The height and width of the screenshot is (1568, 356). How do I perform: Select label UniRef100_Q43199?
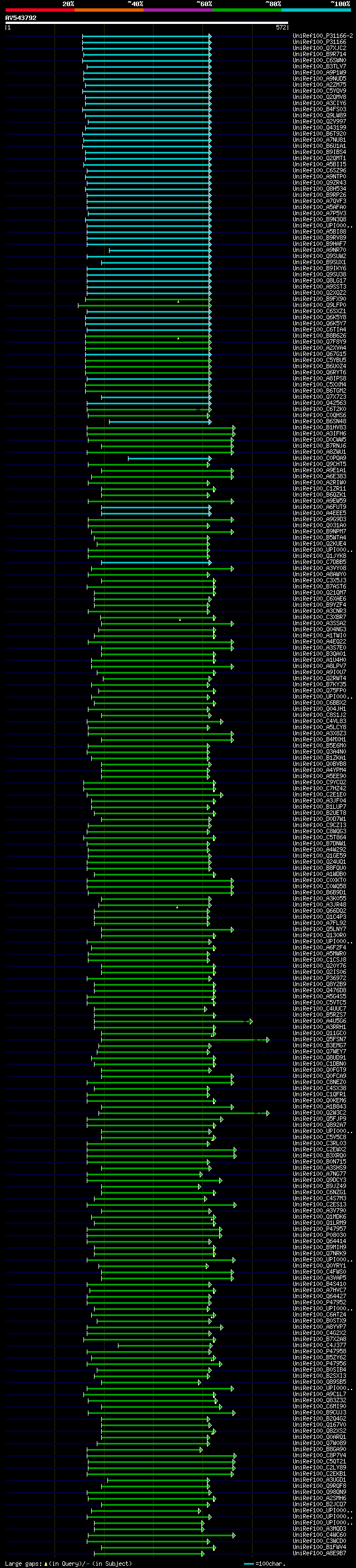(319, 128)
